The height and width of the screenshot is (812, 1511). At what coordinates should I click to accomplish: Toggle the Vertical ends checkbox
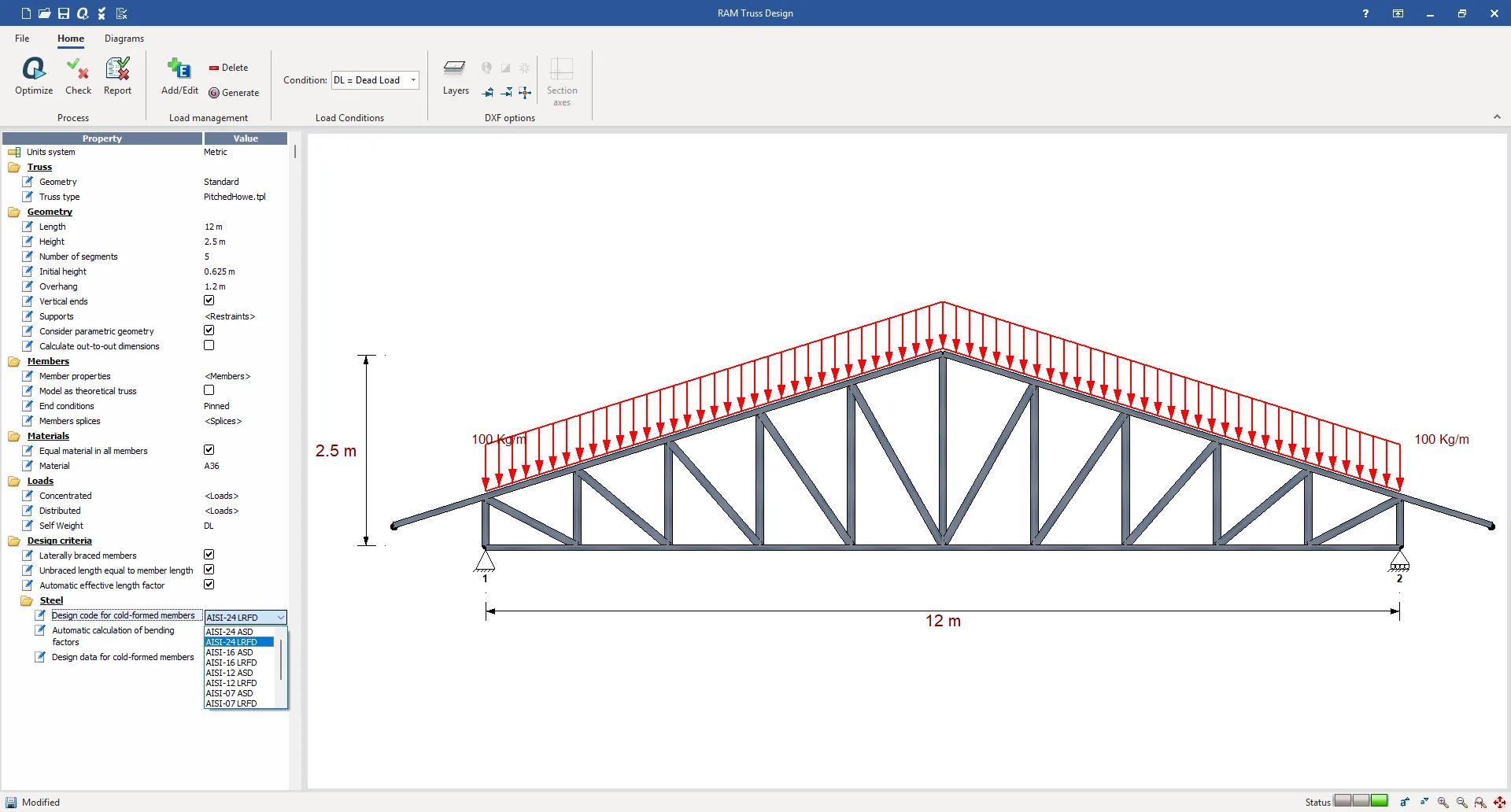click(209, 301)
